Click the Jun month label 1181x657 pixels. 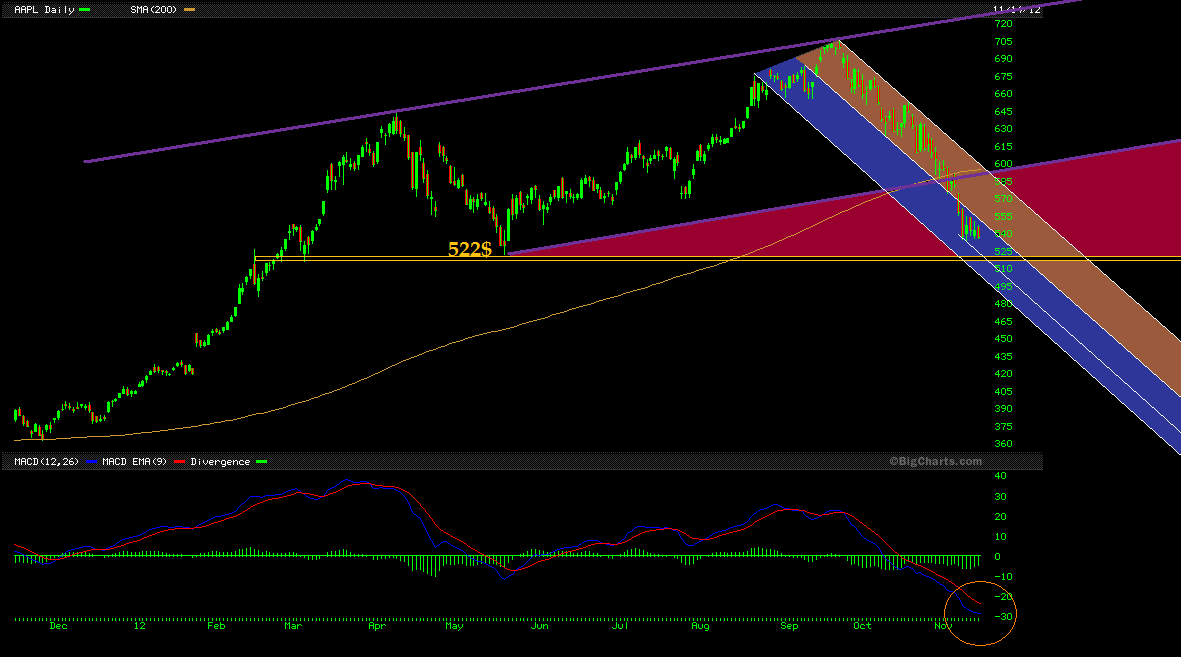(539, 626)
